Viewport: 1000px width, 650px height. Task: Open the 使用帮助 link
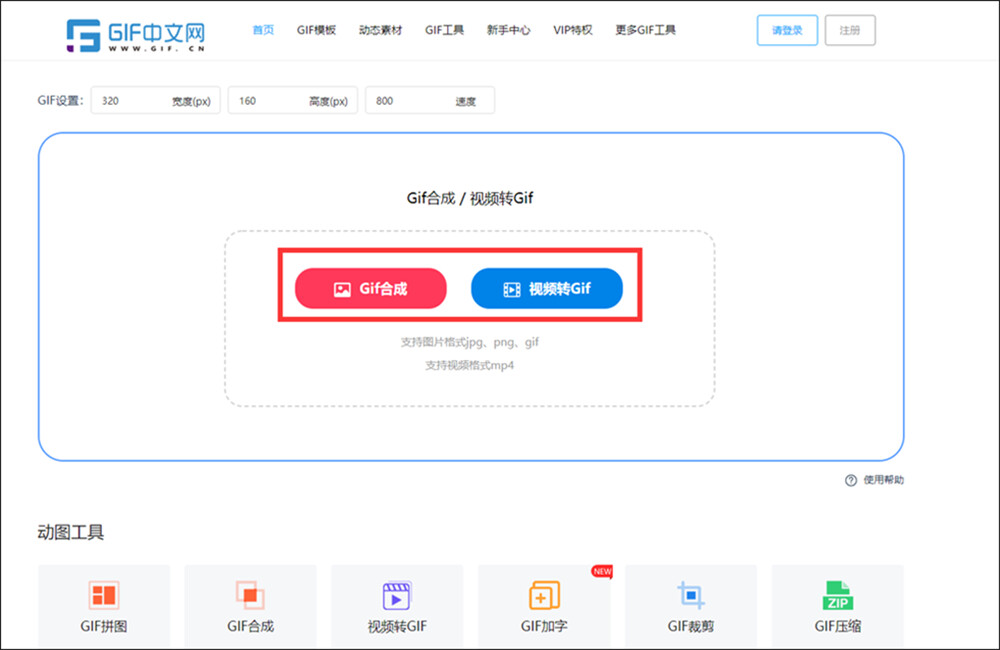pyautogui.click(x=883, y=480)
